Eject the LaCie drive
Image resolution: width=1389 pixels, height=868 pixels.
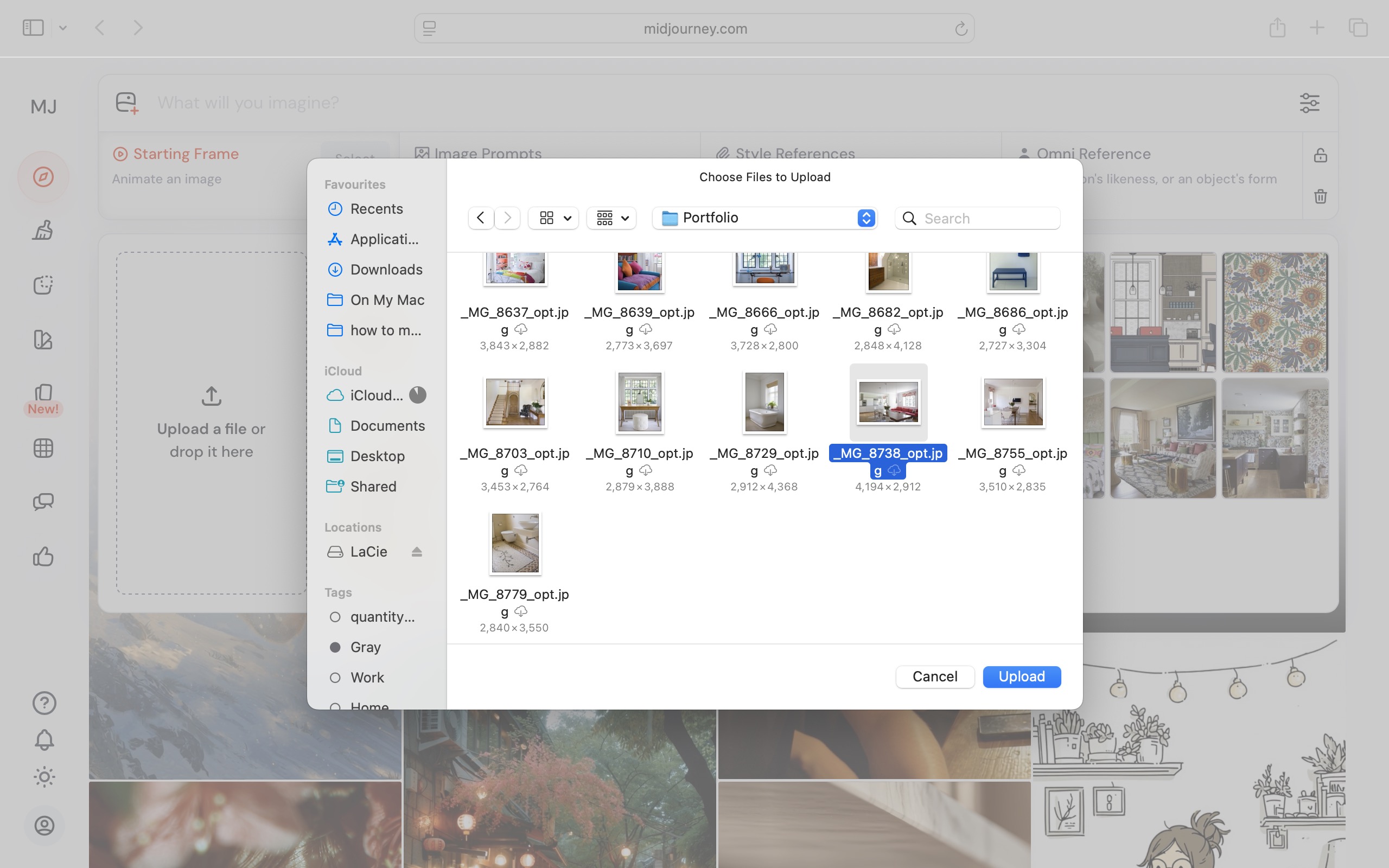(x=417, y=552)
